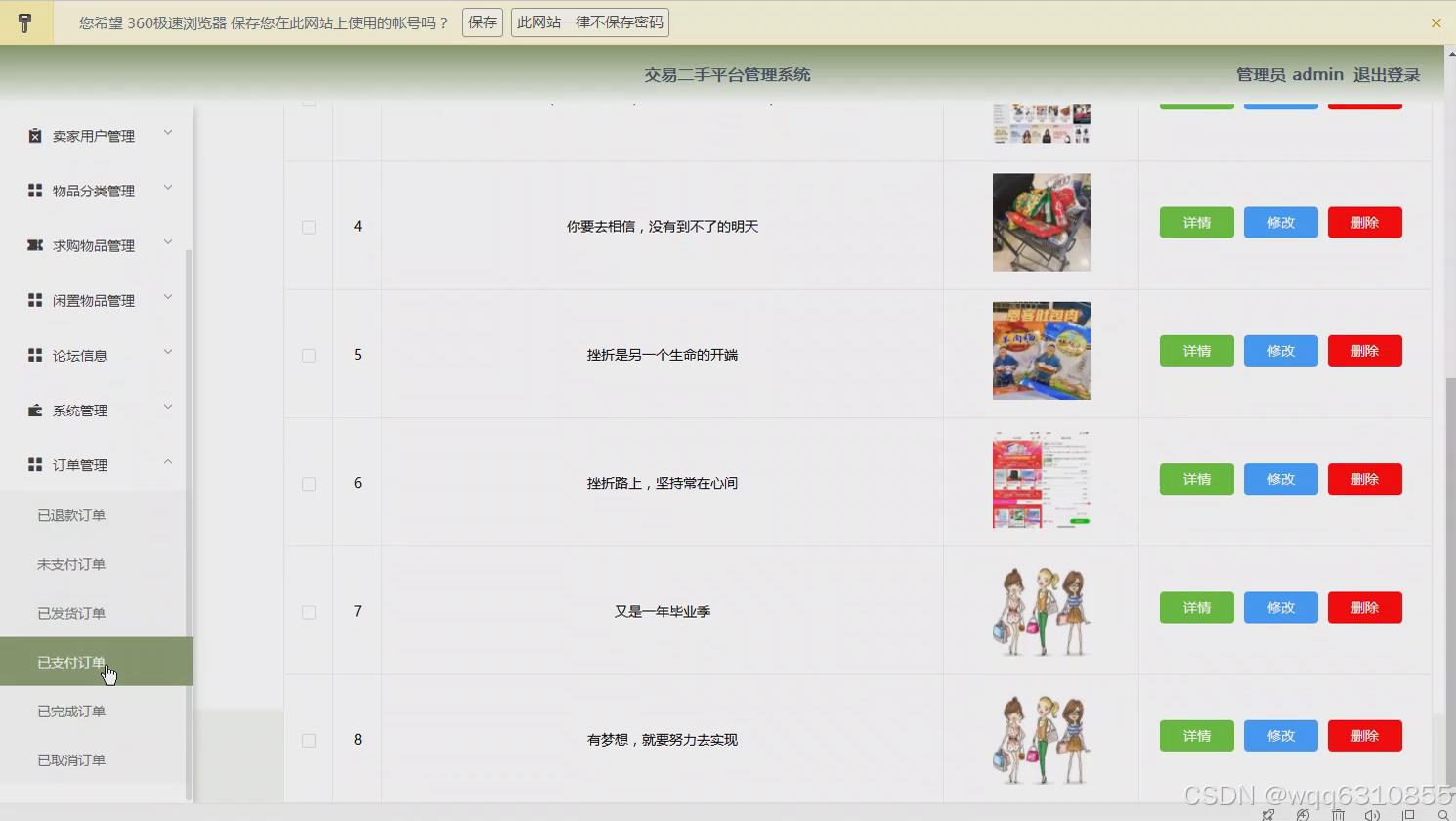This screenshot has height=821, width=1456.
Task: Click the zoom magnifier icon in status bar
Action: (x=1442, y=814)
